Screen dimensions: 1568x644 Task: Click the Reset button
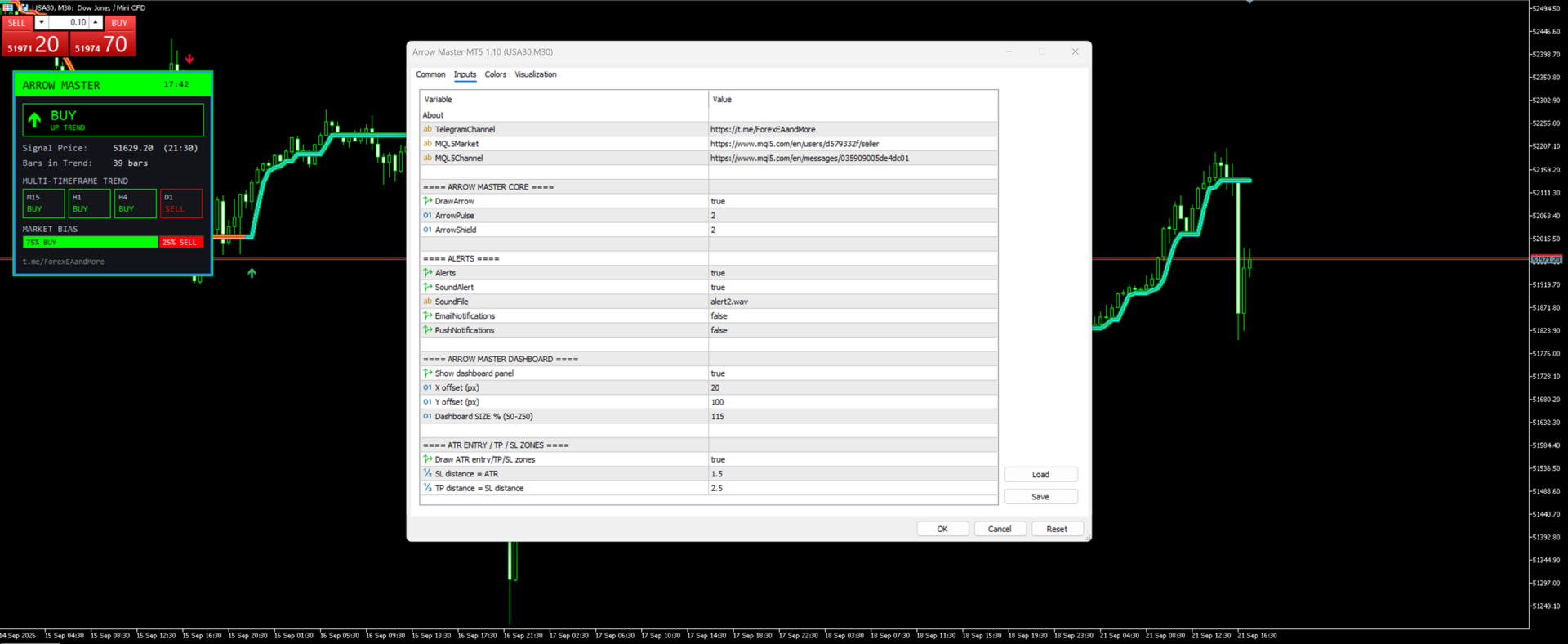(x=1057, y=530)
